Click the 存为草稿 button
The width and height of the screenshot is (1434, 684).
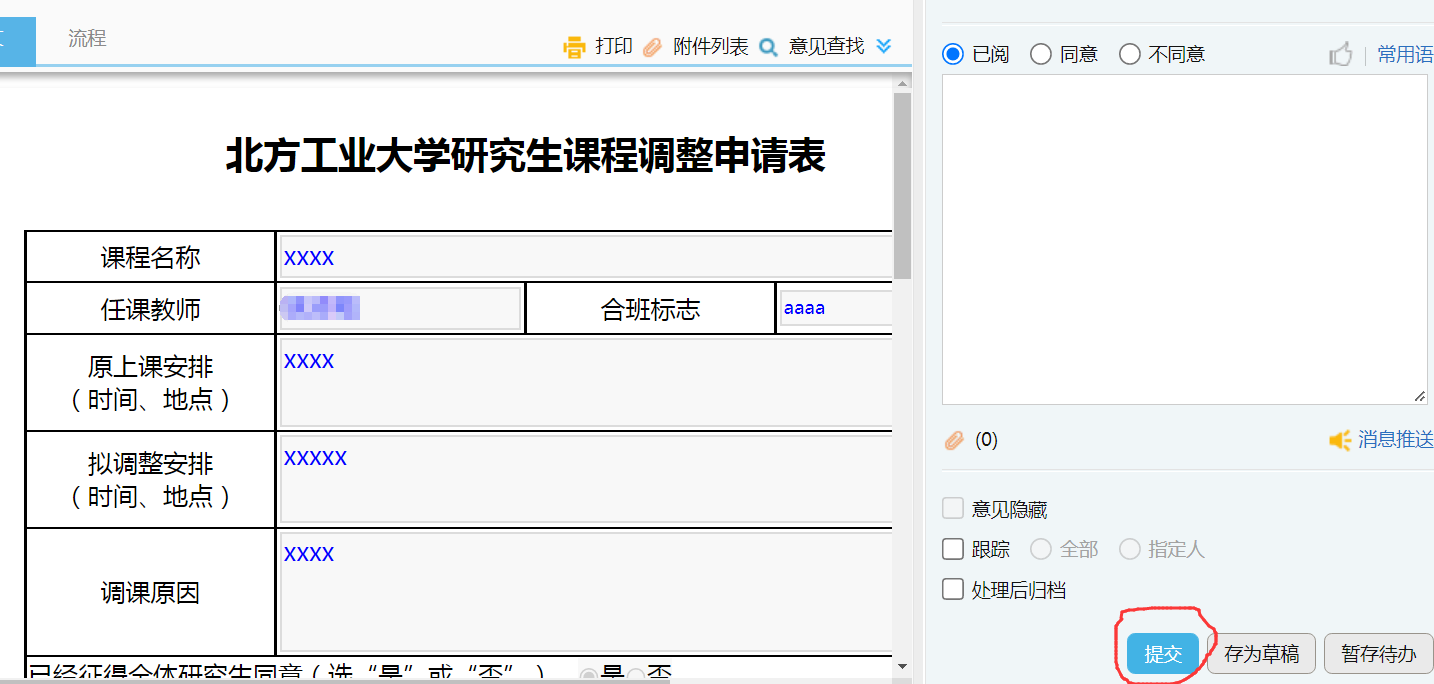pos(1261,654)
